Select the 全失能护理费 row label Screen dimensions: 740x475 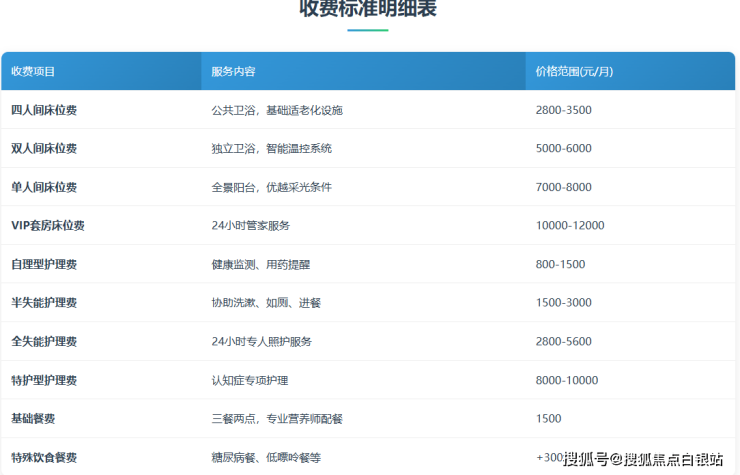click(44, 341)
